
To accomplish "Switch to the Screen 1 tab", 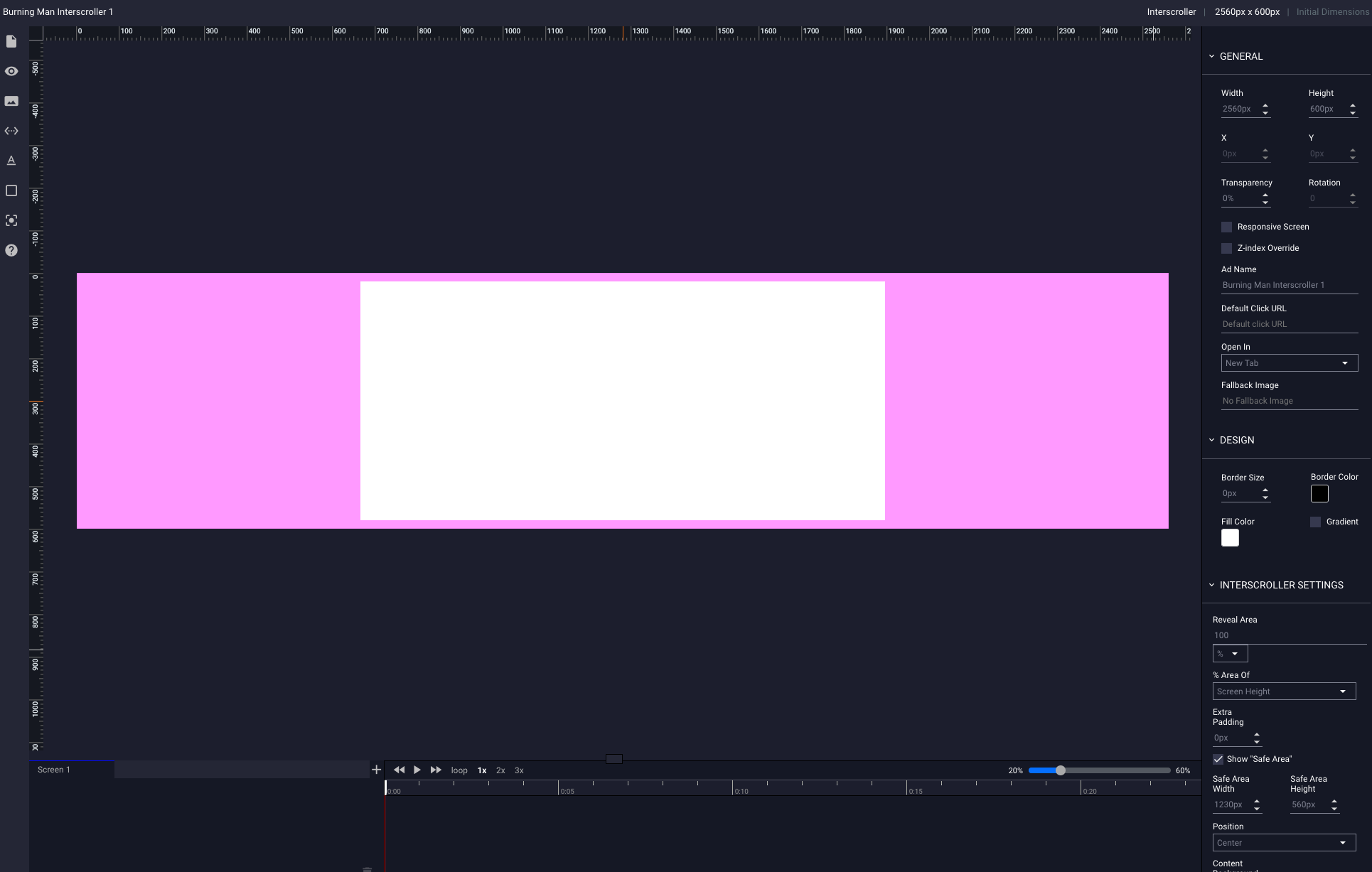I will coord(54,769).
